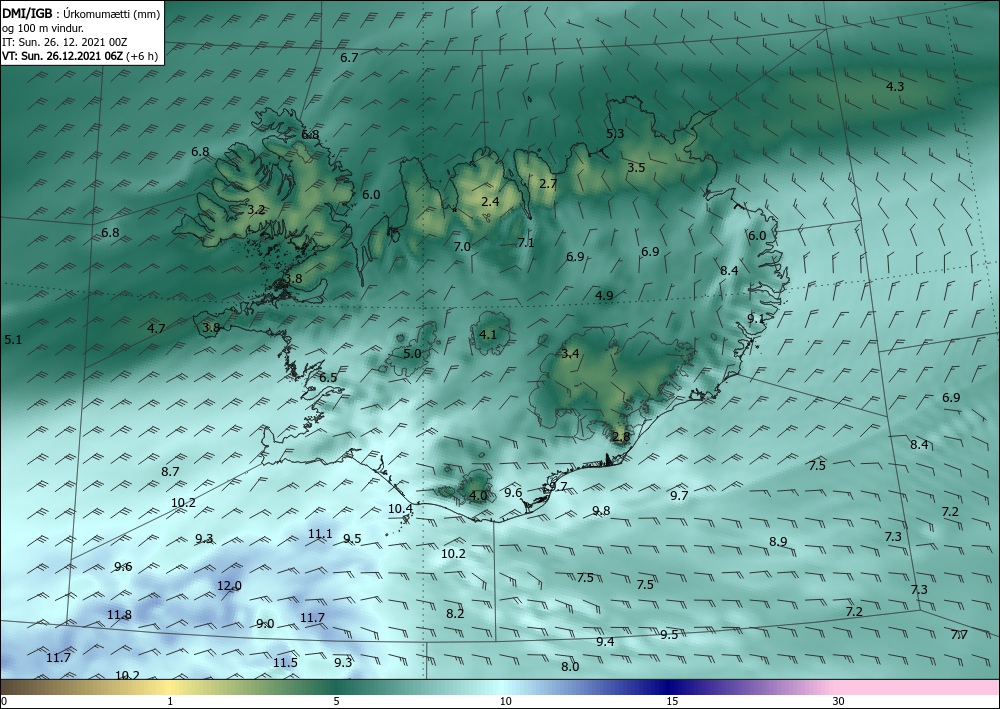1000x709 pixels.
Task: Click the 9.8 value south of Iceland
Action: click(x=601, y=511)
